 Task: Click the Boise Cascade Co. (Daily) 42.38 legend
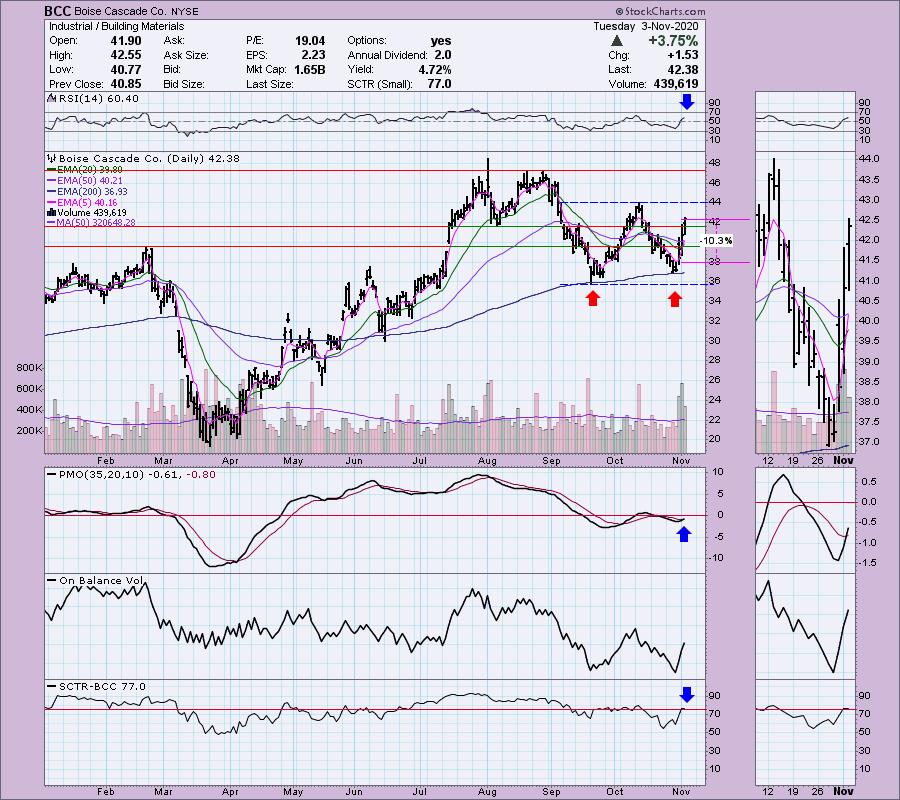(149, 158)
